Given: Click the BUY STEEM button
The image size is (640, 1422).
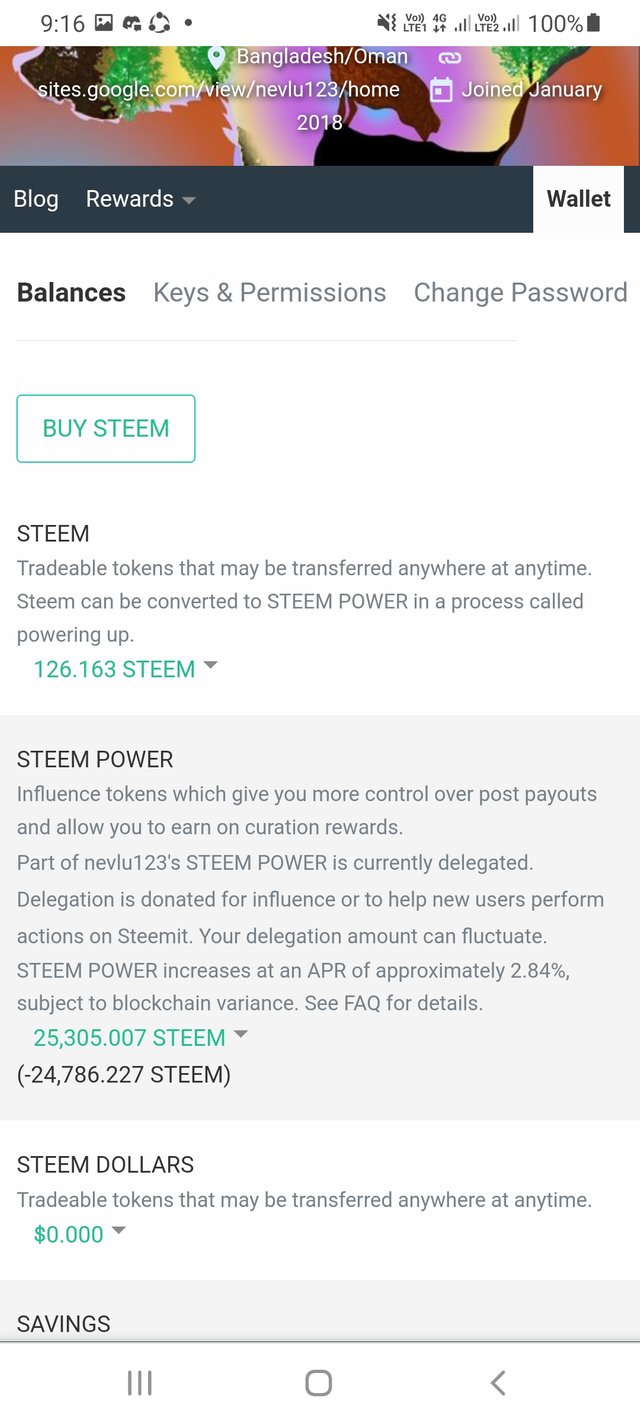Looking at the screenshot, I should [x=106, y=429].
